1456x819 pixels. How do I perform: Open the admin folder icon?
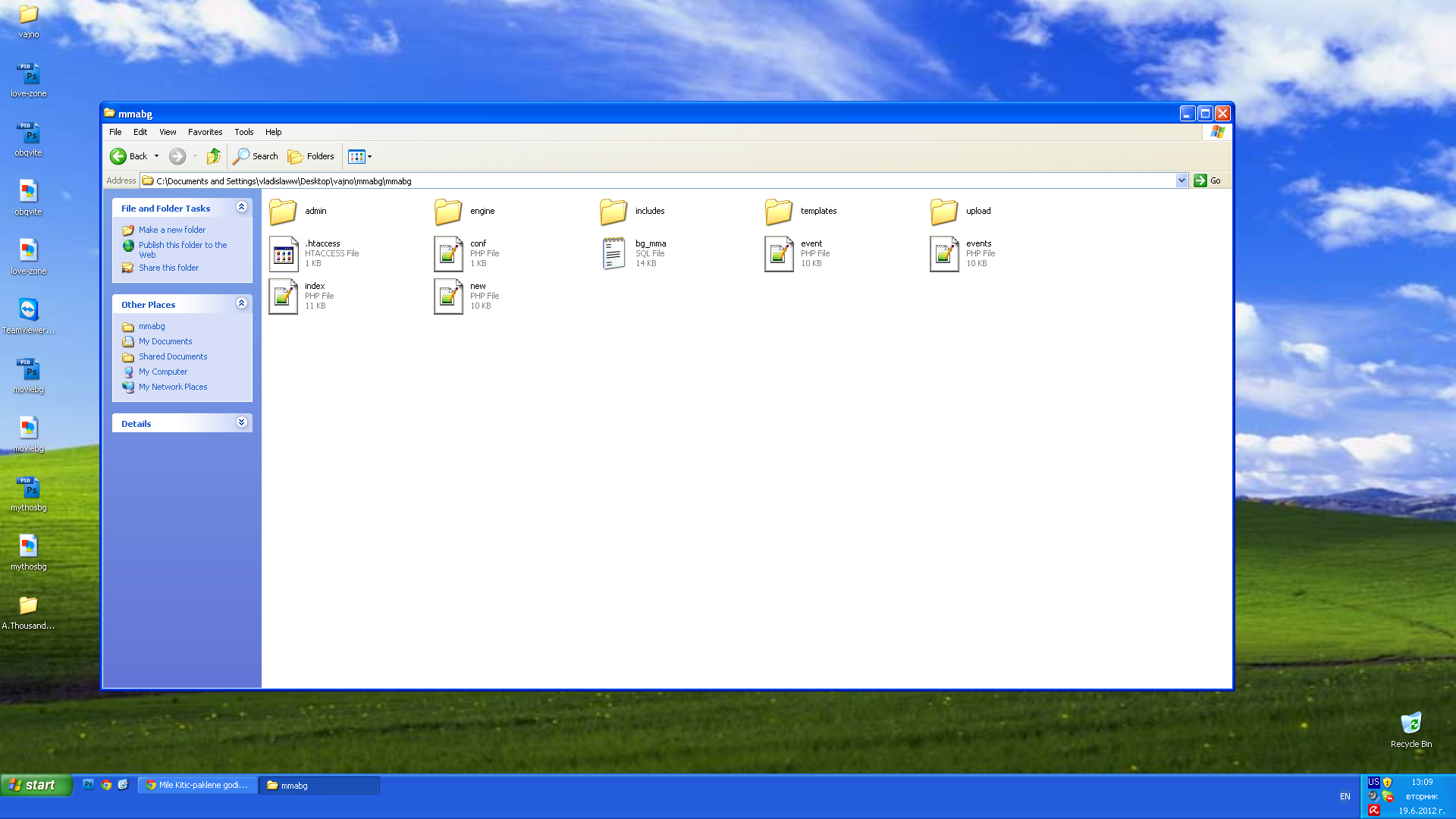(x=283, y=212)
